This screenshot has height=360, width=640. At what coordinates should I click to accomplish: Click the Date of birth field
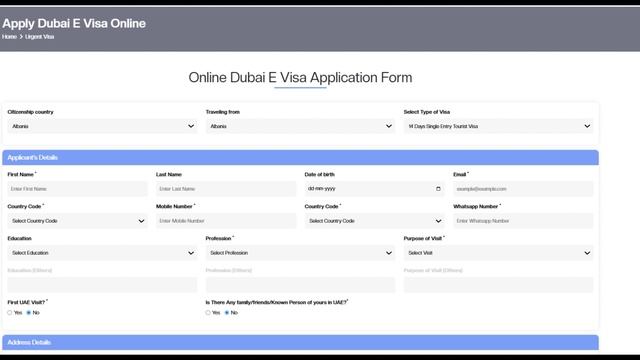click(x=374, y=189)
